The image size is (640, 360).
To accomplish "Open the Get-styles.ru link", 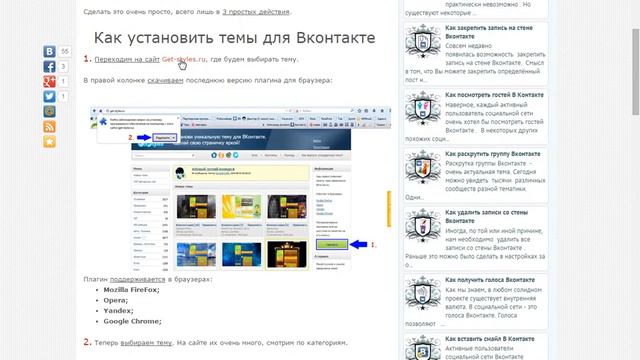I will pos(184,59).
